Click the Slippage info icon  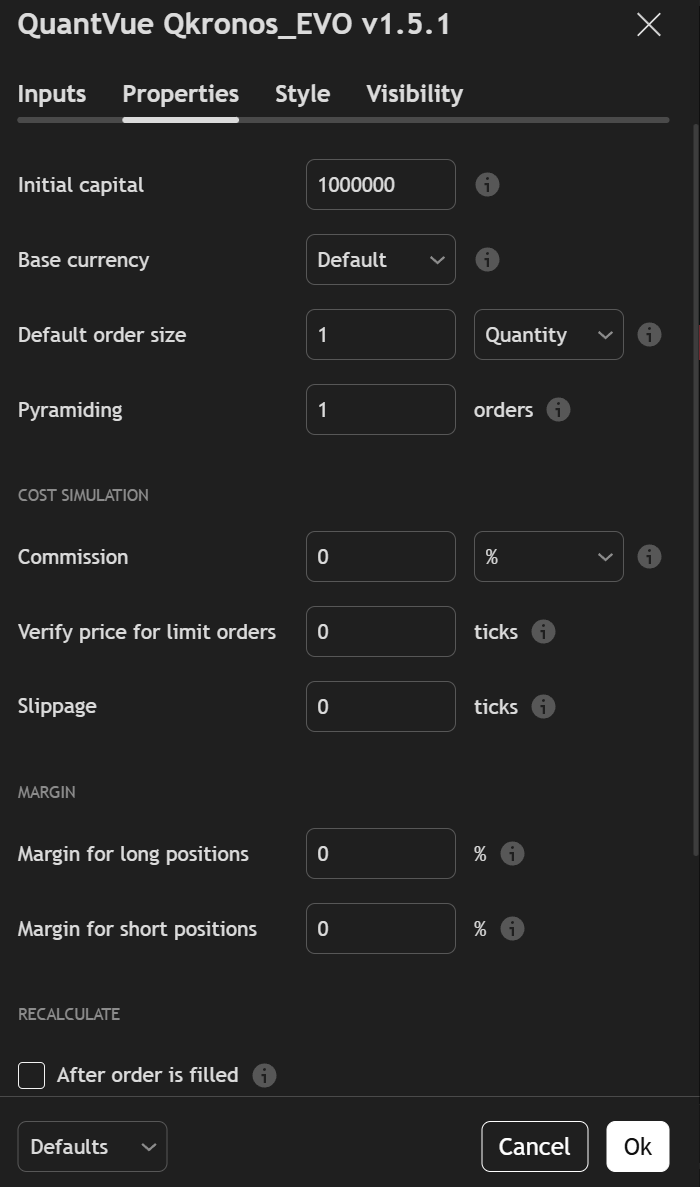click(543, 707)
